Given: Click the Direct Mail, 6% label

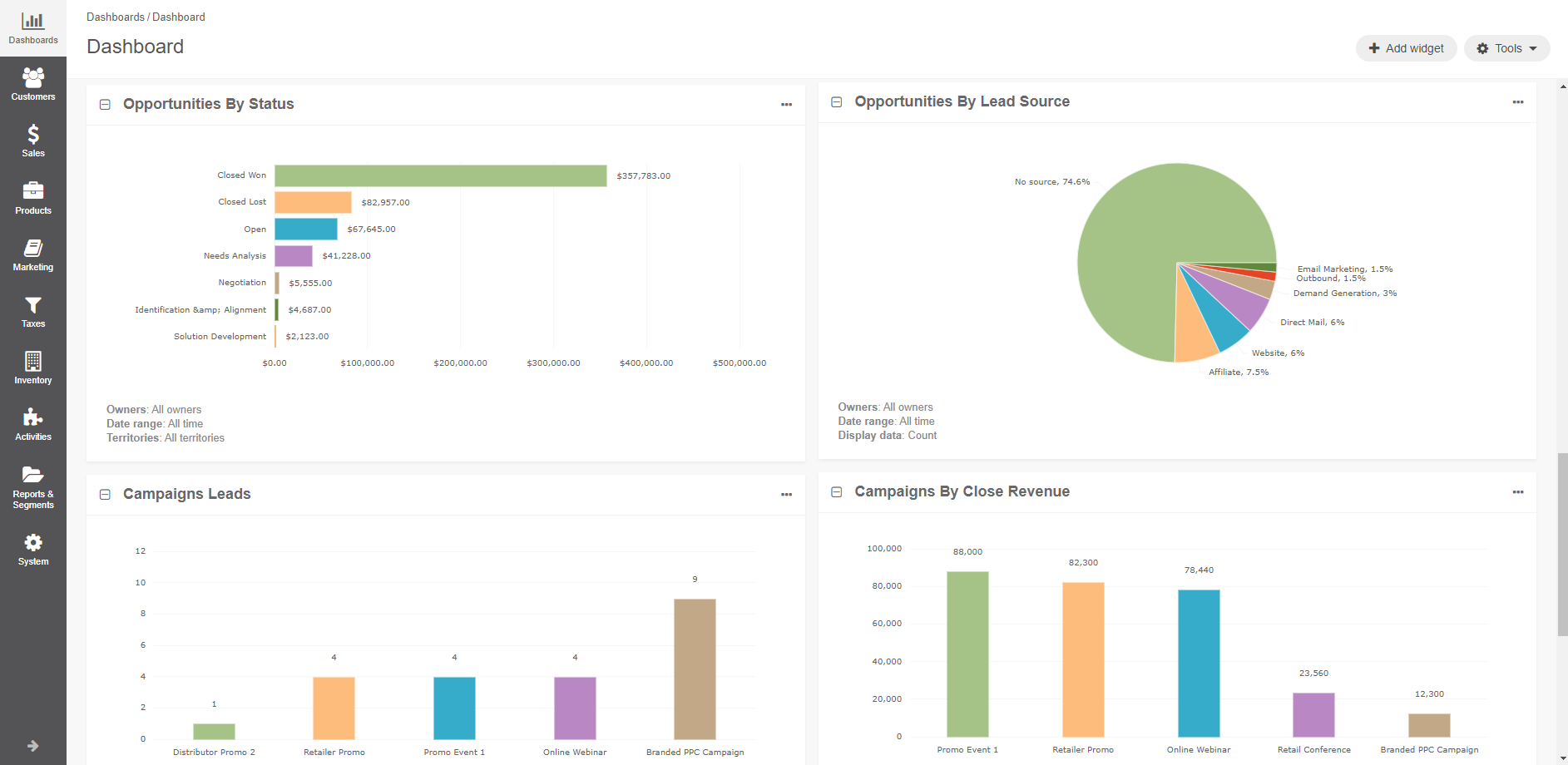Looking at the screenshot, I should point(1313,323).
